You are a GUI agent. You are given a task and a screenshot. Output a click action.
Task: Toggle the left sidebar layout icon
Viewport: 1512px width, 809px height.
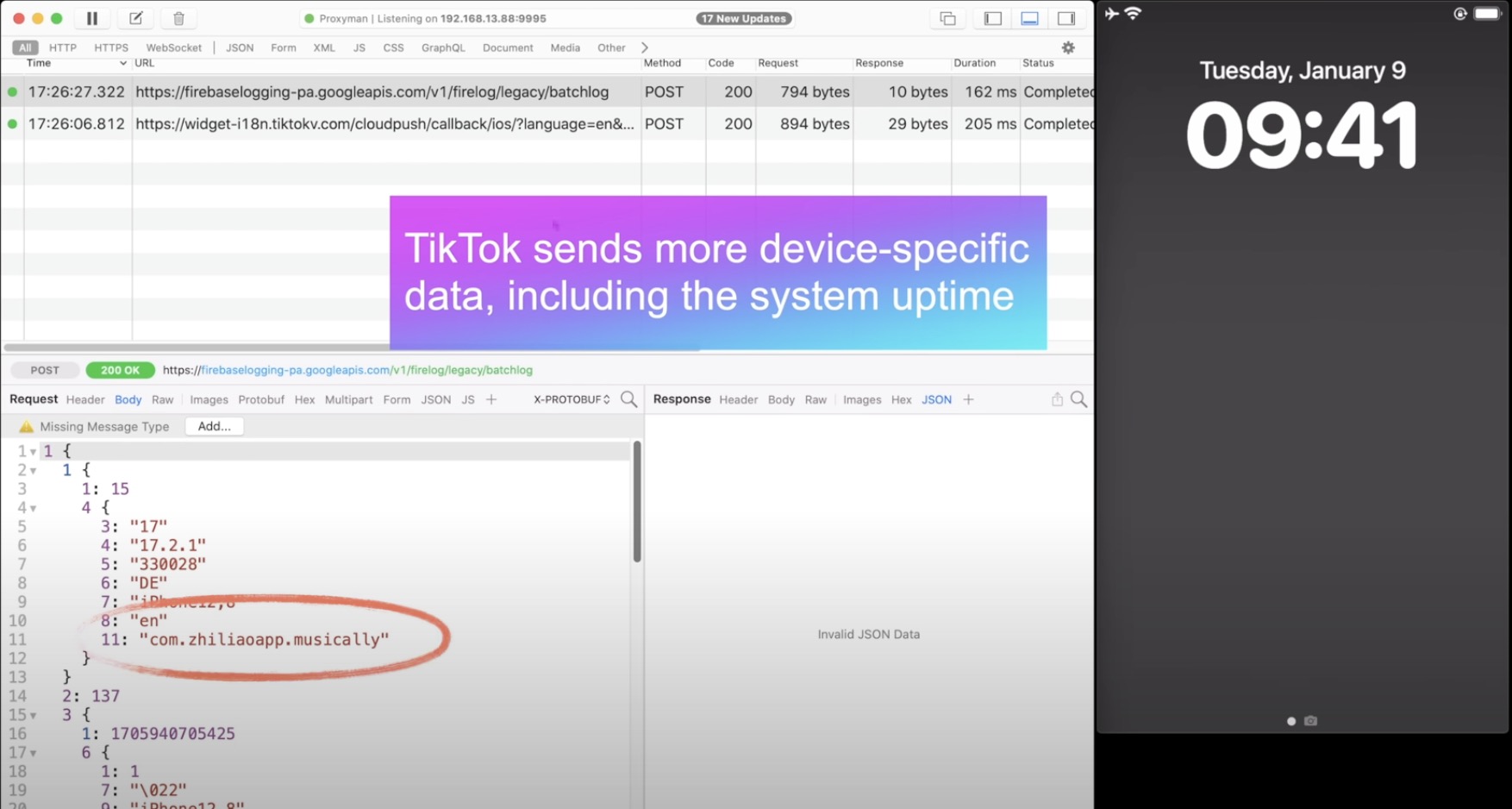[993, 19]
